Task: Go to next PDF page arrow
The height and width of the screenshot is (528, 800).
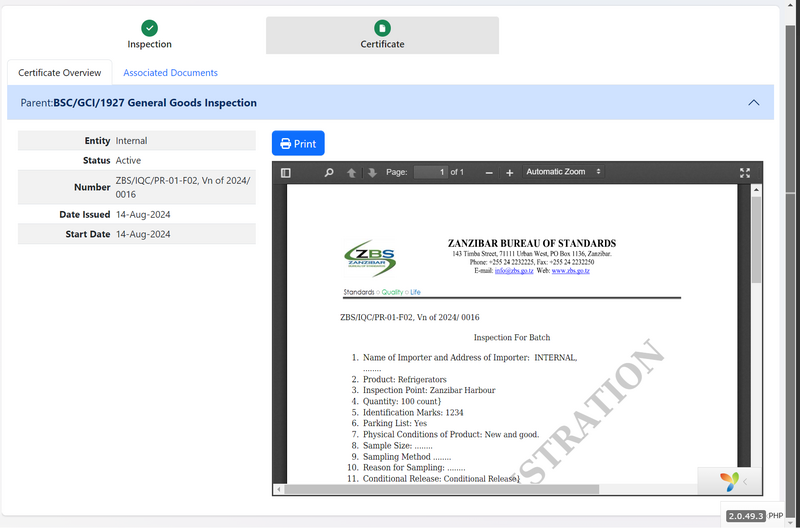Action: coord(372,172)
